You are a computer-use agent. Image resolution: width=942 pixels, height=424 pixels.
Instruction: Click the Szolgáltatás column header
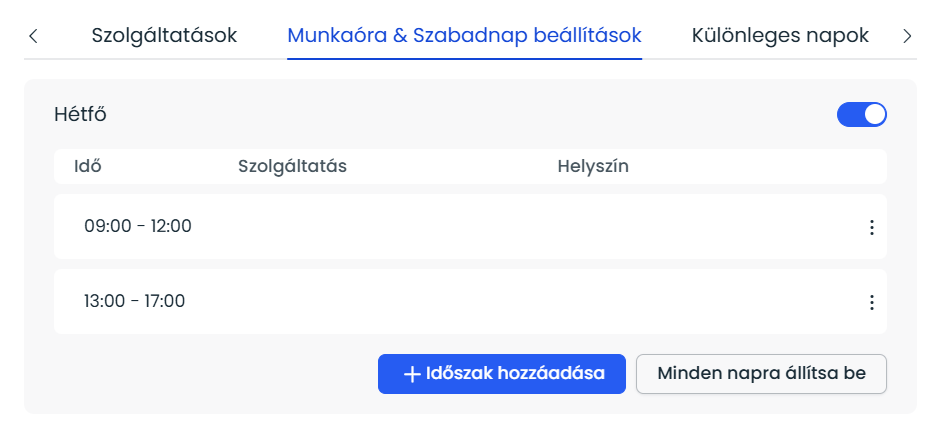[292, 166]
